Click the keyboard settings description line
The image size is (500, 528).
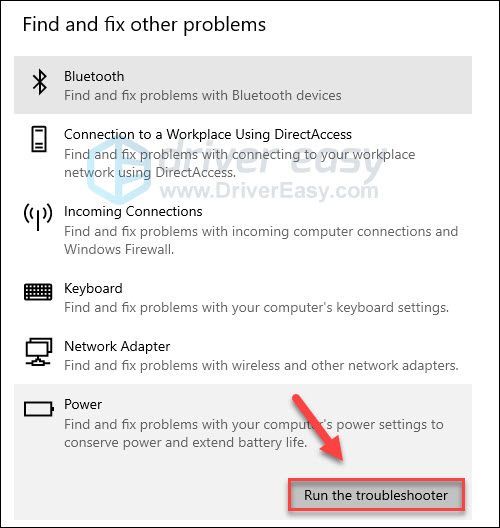[x=256, y=307]
